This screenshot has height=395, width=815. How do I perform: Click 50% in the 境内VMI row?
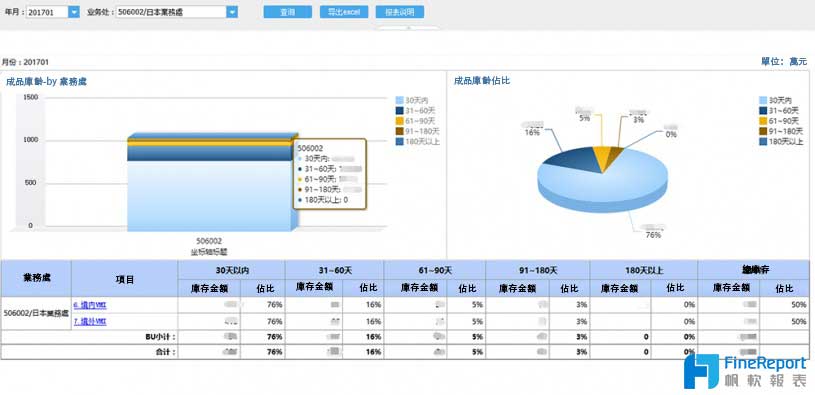799,305
